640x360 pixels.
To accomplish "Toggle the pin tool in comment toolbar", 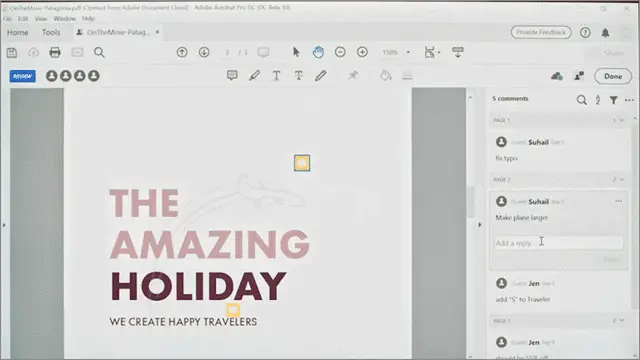I will point(353,76).
